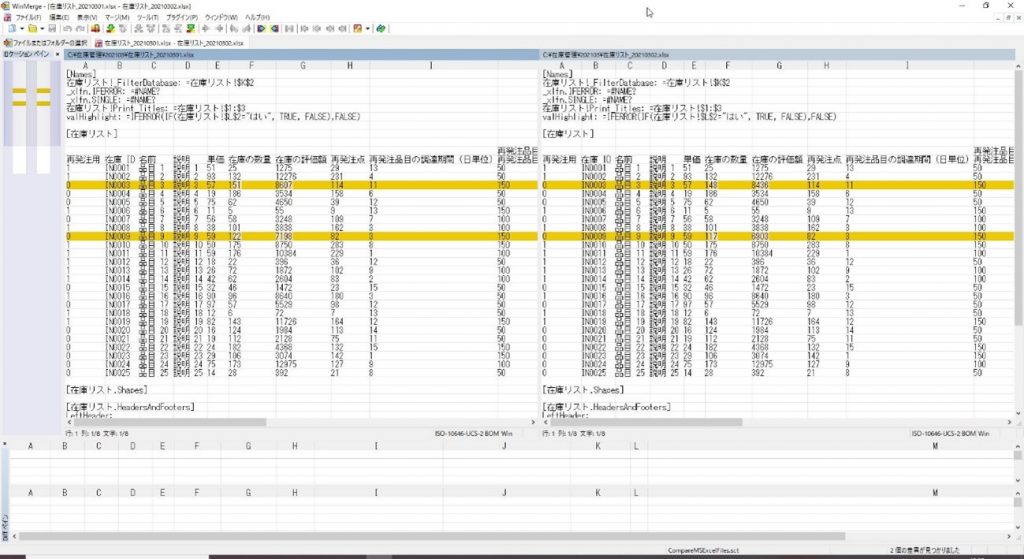The width and height of the screenshot is (1024, 559).
Task: Click the Previous Conflict toolbar icon
Action: point(150,29)
